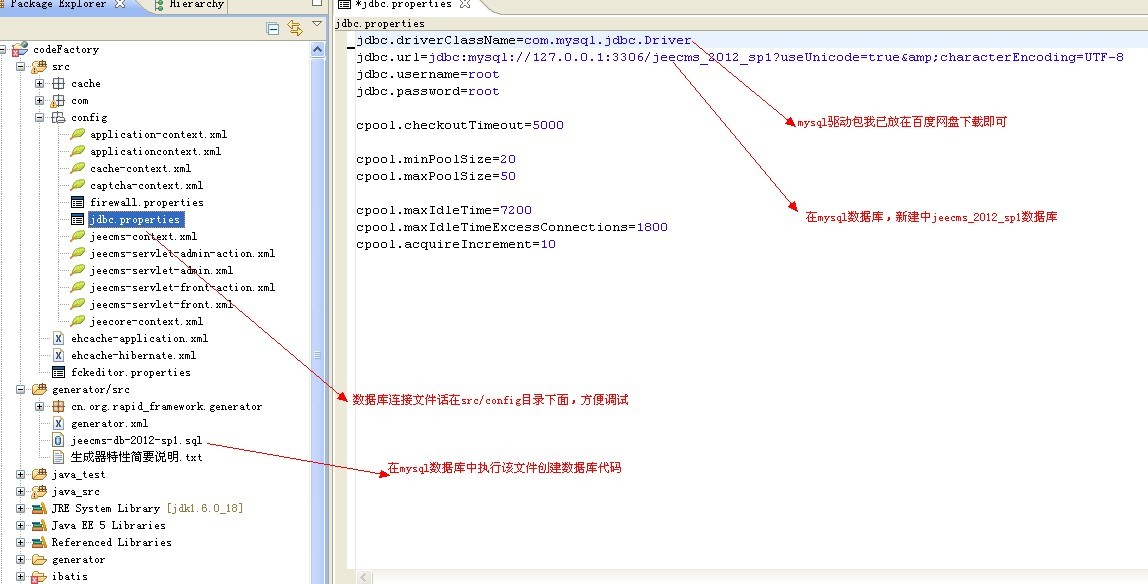1148x584 pixels.
Task: Click the src source folder icon
Action: tap(39, 67)
